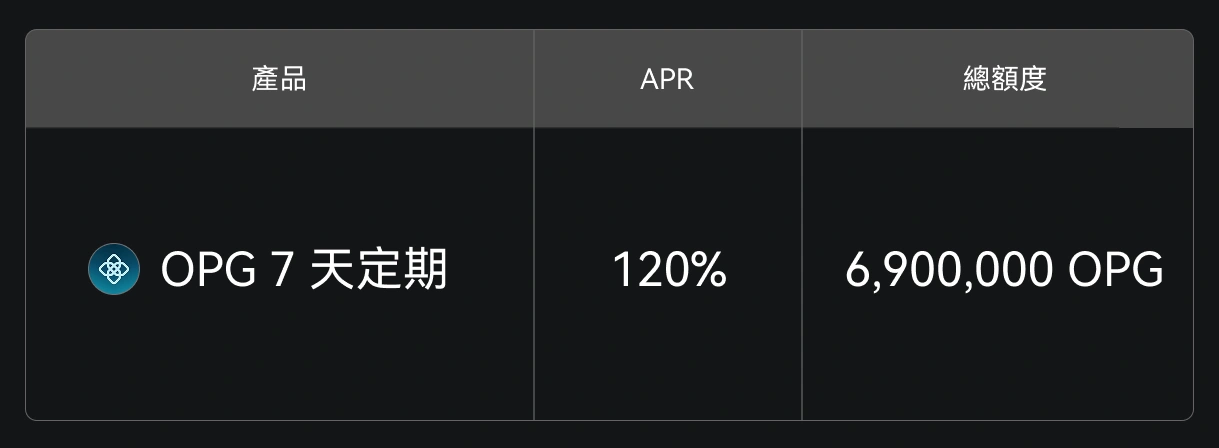Click the 度 character in the last header

point(1033,79)
